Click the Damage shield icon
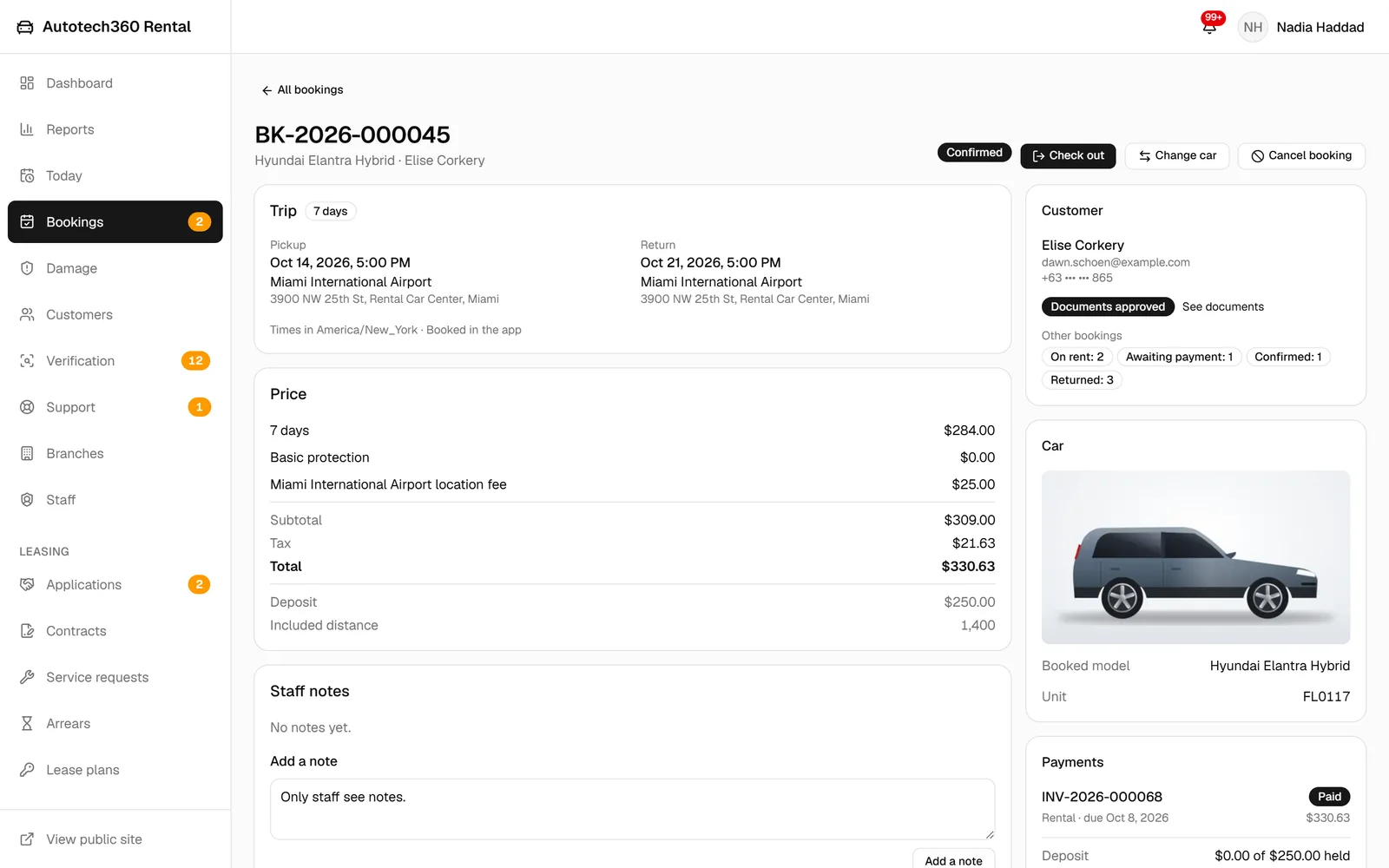1389x868 pixels. coord(27,268)
